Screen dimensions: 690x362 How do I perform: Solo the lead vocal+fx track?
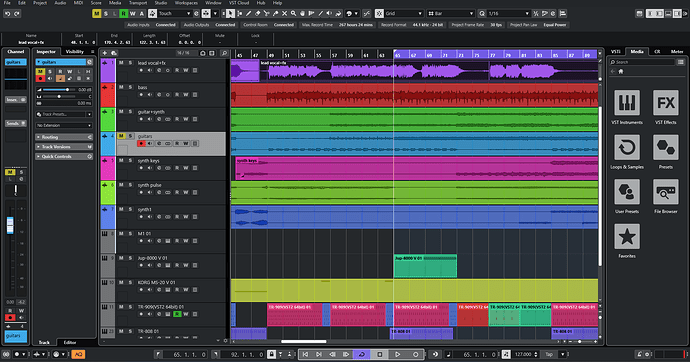tap(130, 63)
